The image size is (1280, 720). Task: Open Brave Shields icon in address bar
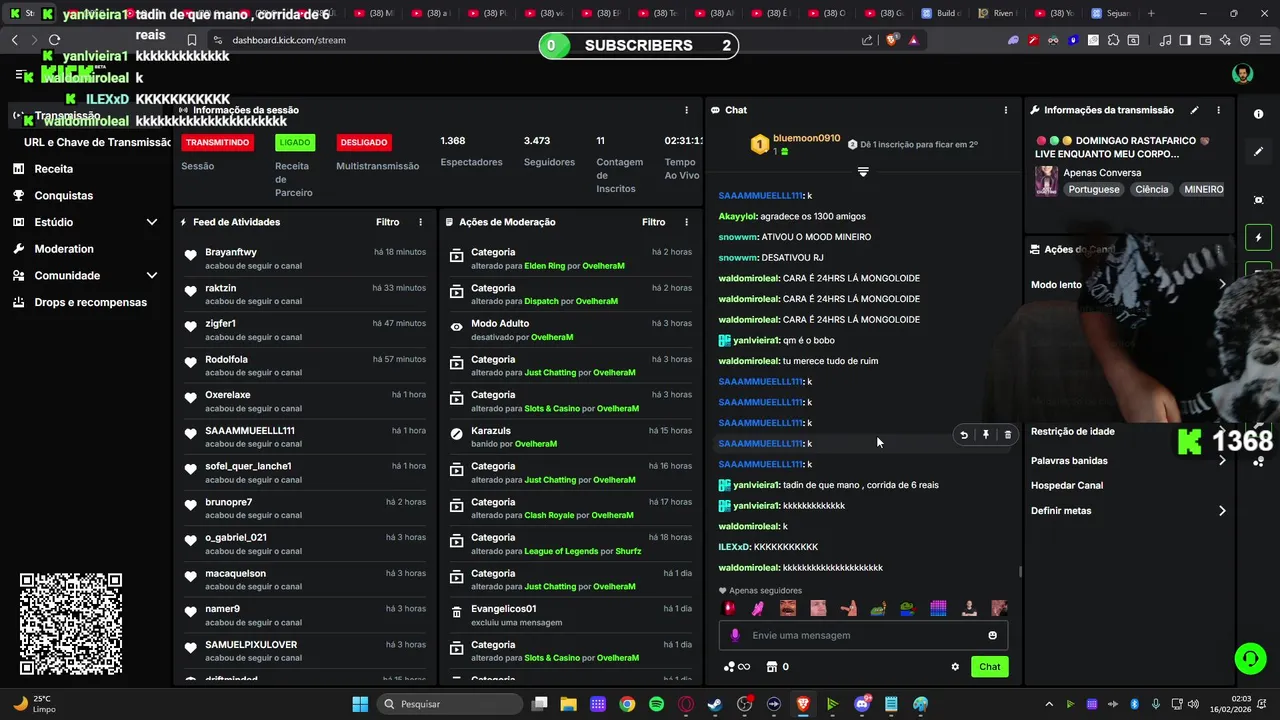892,40
